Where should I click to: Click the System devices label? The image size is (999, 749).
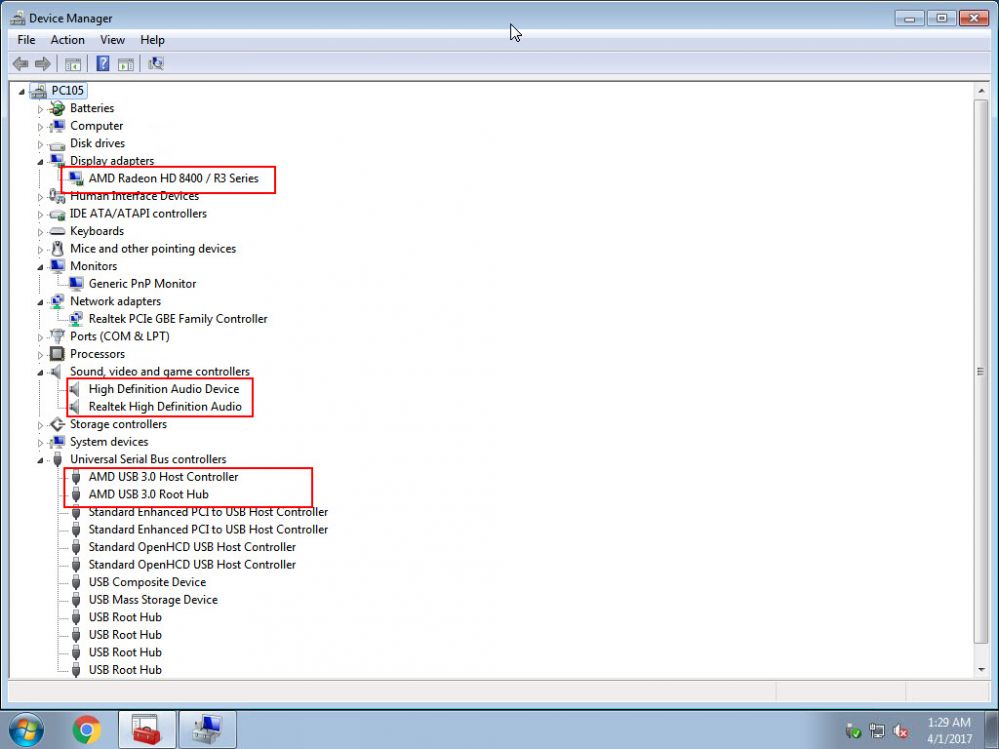[x=109, y=441]
